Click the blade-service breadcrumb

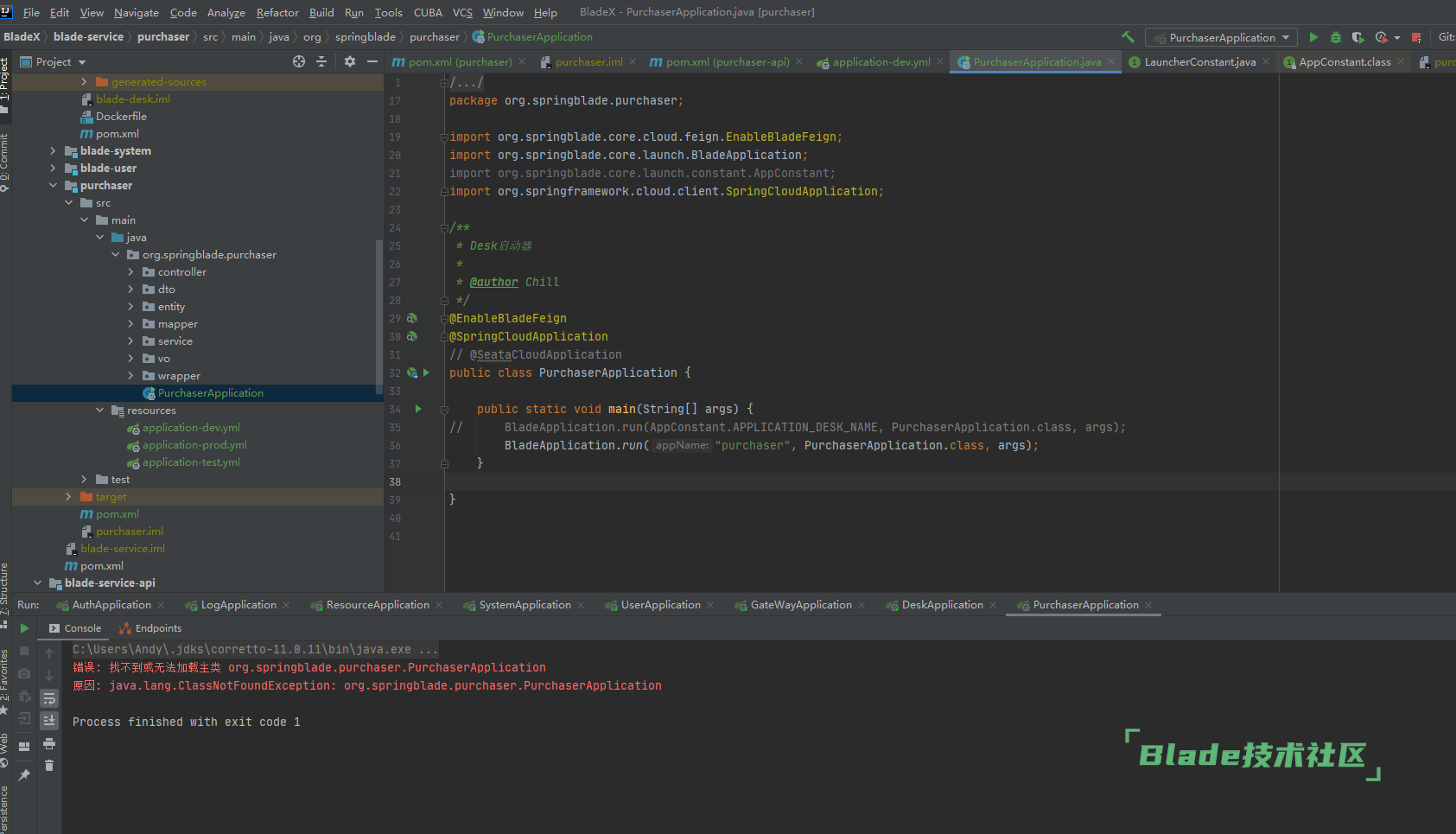(88, 37)
